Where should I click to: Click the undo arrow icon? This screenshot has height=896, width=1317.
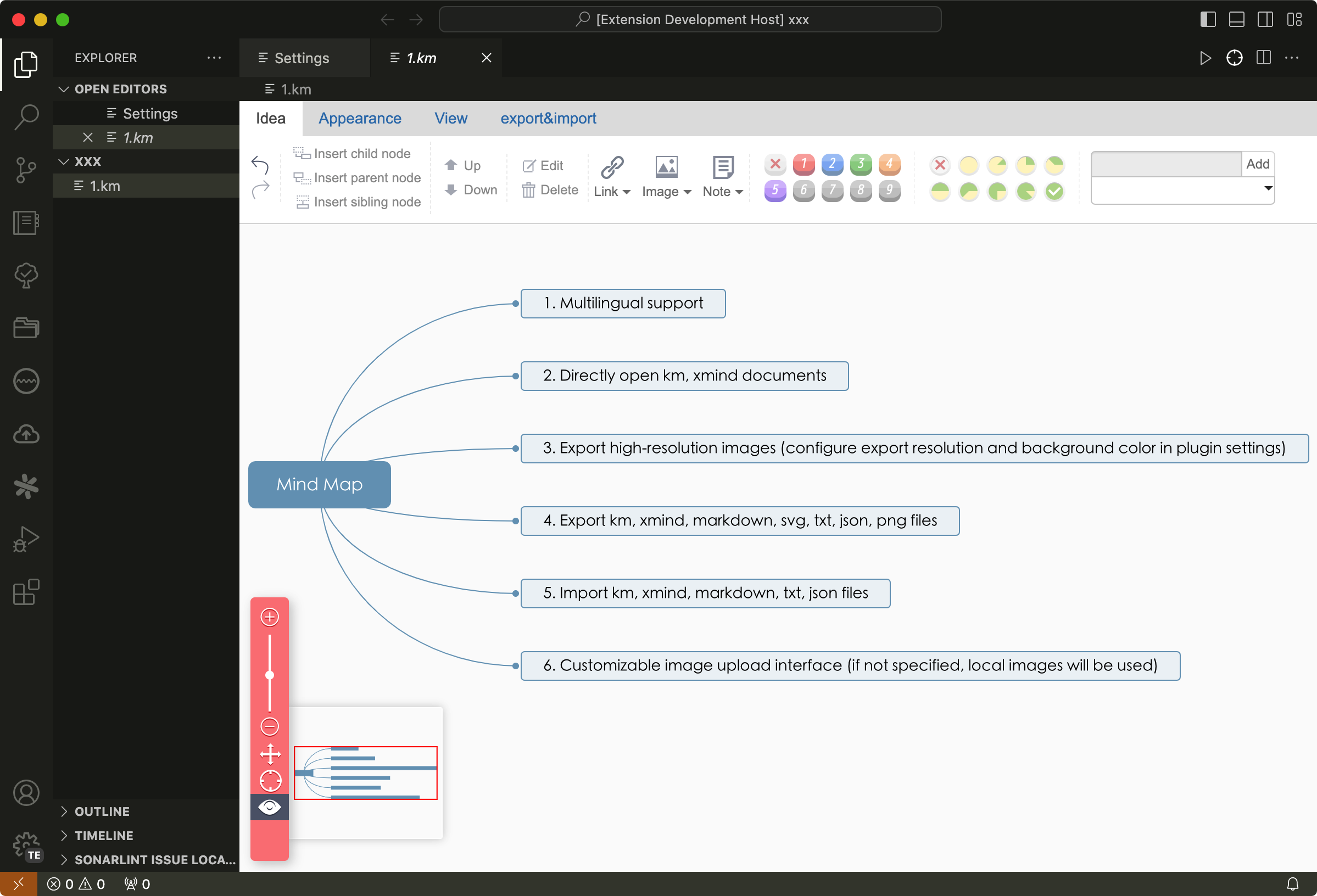tap(260, 165)
